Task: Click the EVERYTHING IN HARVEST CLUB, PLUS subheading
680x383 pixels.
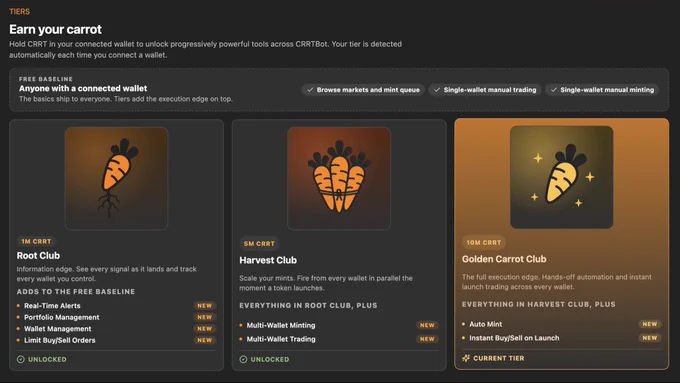Action: (x=539, y=304)
